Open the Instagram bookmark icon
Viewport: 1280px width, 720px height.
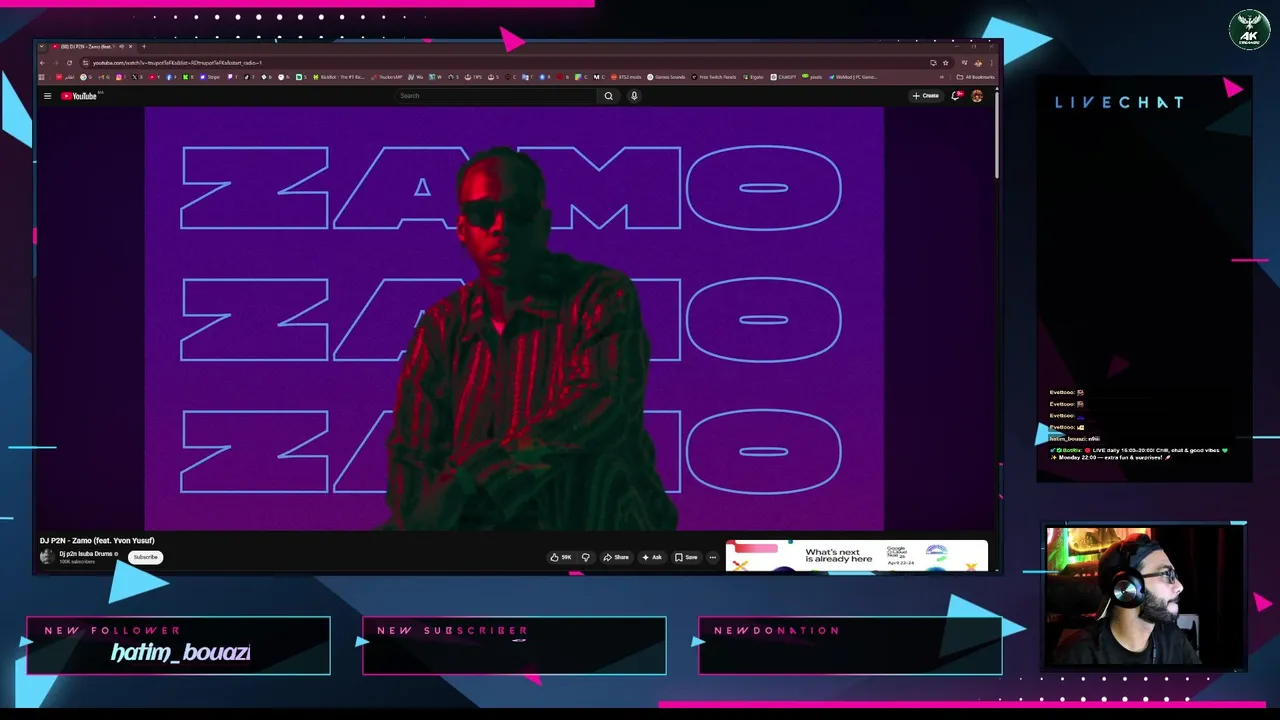coord(119,77)
